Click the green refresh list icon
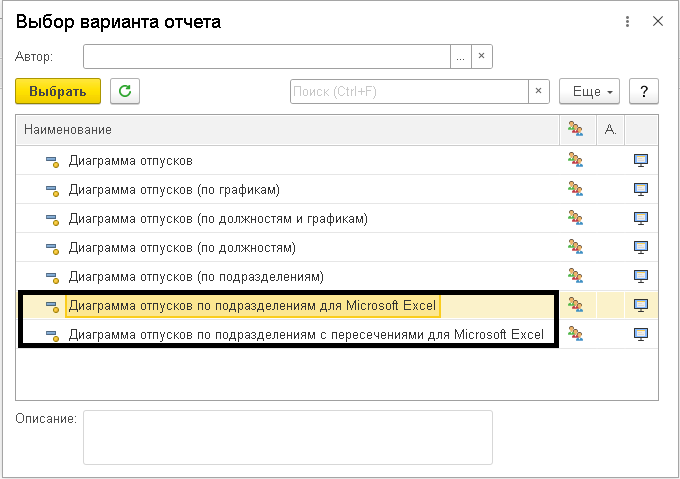Image resolution: width=680 pixels, height=479 pixels. tap(125, 91)
